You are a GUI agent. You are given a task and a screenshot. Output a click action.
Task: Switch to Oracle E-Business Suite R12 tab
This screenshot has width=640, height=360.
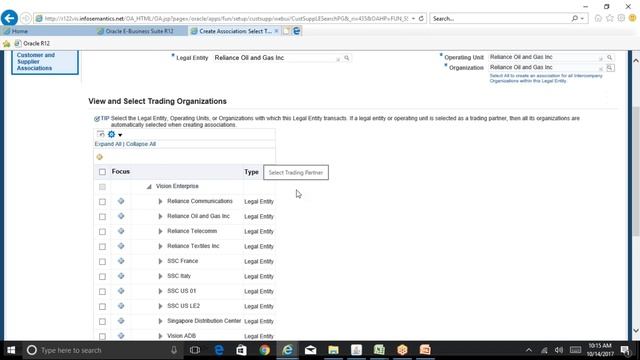click(141, 31)
